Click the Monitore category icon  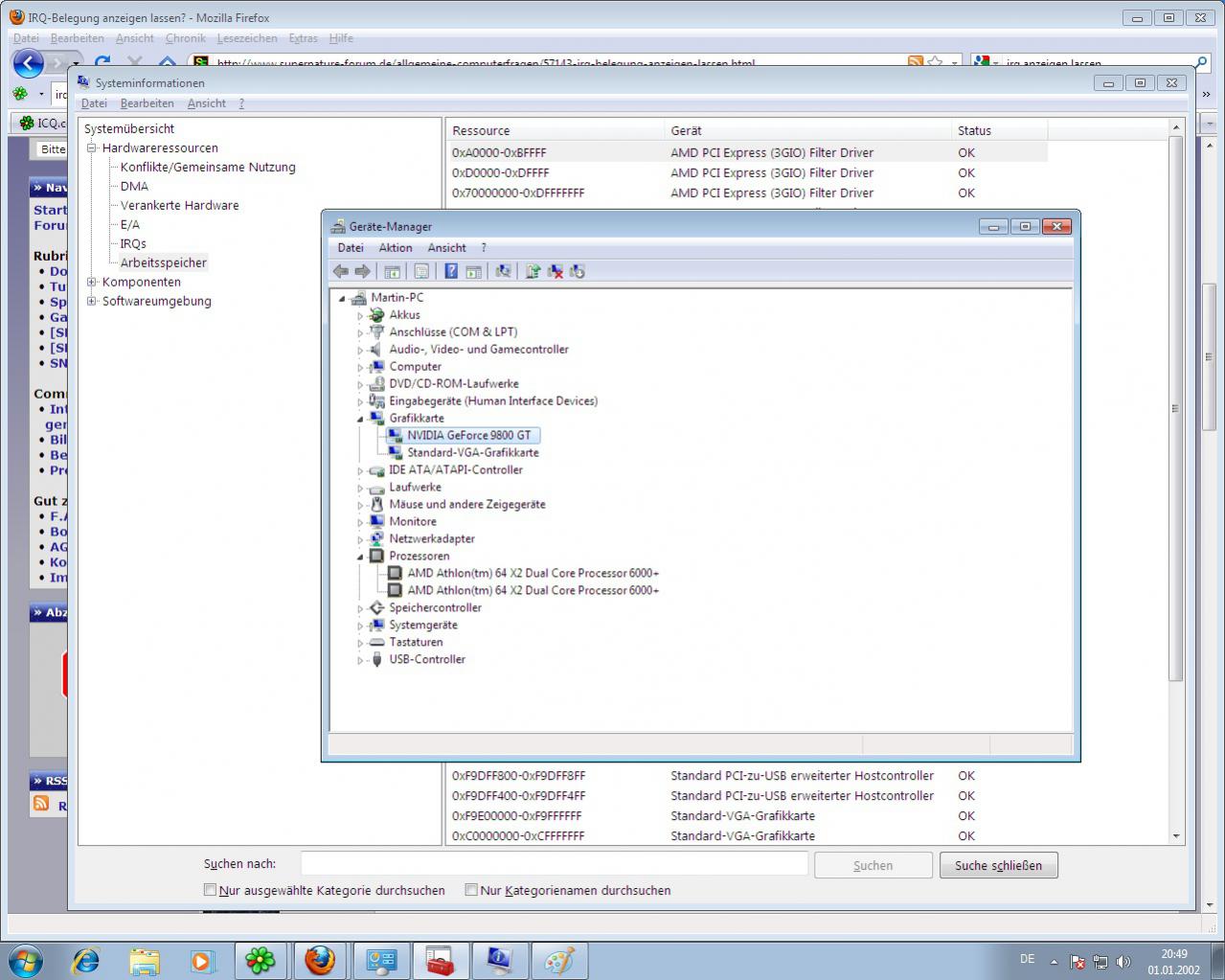point(376,521)
